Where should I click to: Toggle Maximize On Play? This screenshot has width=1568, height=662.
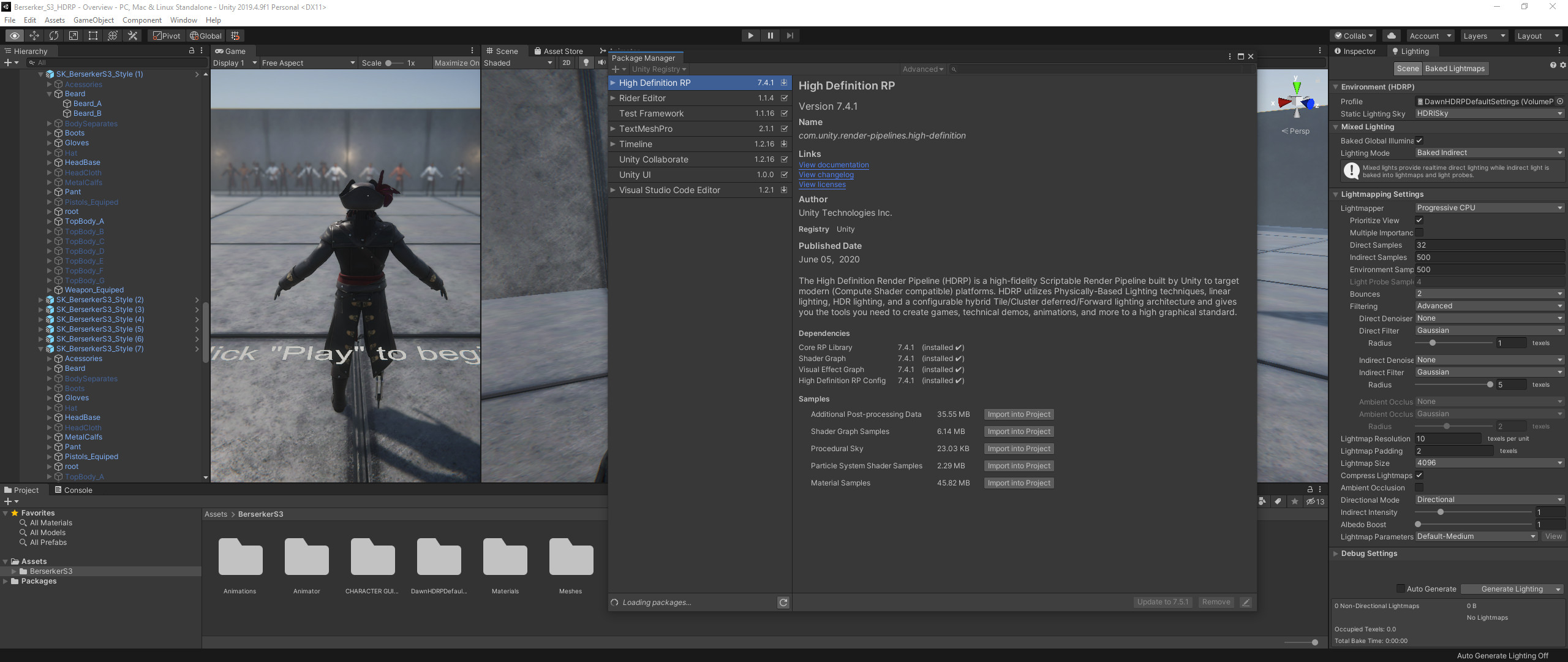click(x=456, y=63)
